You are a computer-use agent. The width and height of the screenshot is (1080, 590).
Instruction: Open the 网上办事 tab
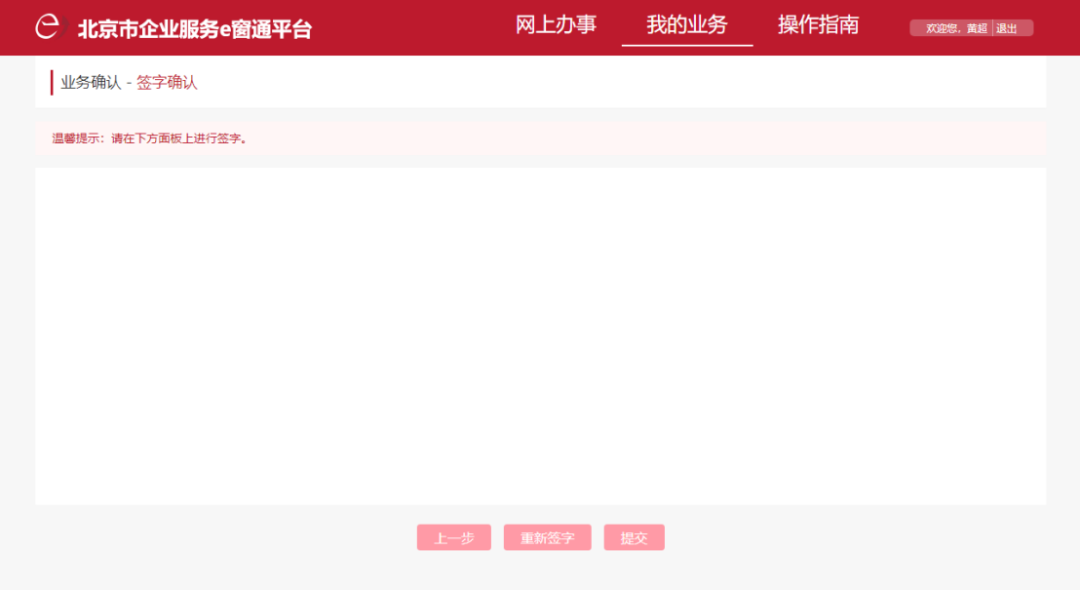pyautogui.click(x=556, y=25)
